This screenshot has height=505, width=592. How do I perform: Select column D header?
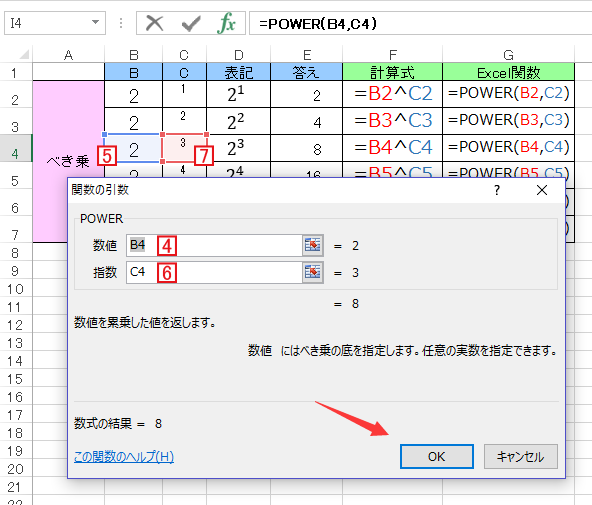[x=239, y=55]
